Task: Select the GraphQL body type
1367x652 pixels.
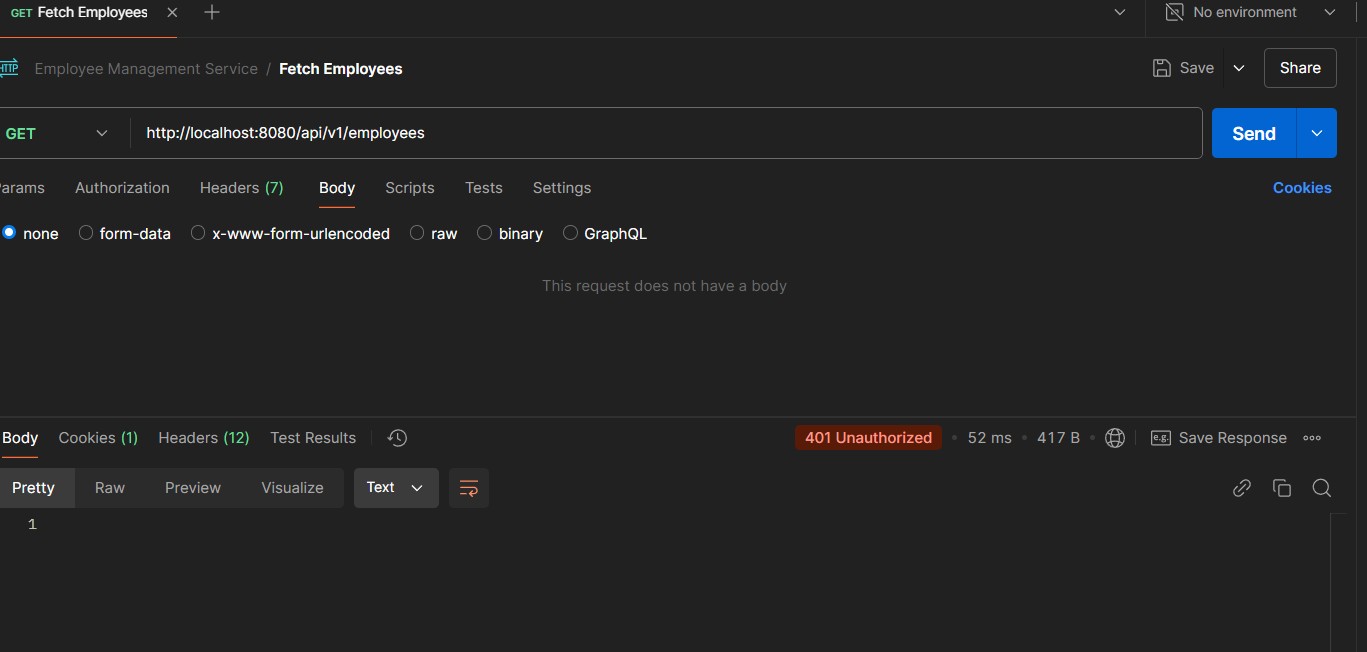Action: (570, 232)
